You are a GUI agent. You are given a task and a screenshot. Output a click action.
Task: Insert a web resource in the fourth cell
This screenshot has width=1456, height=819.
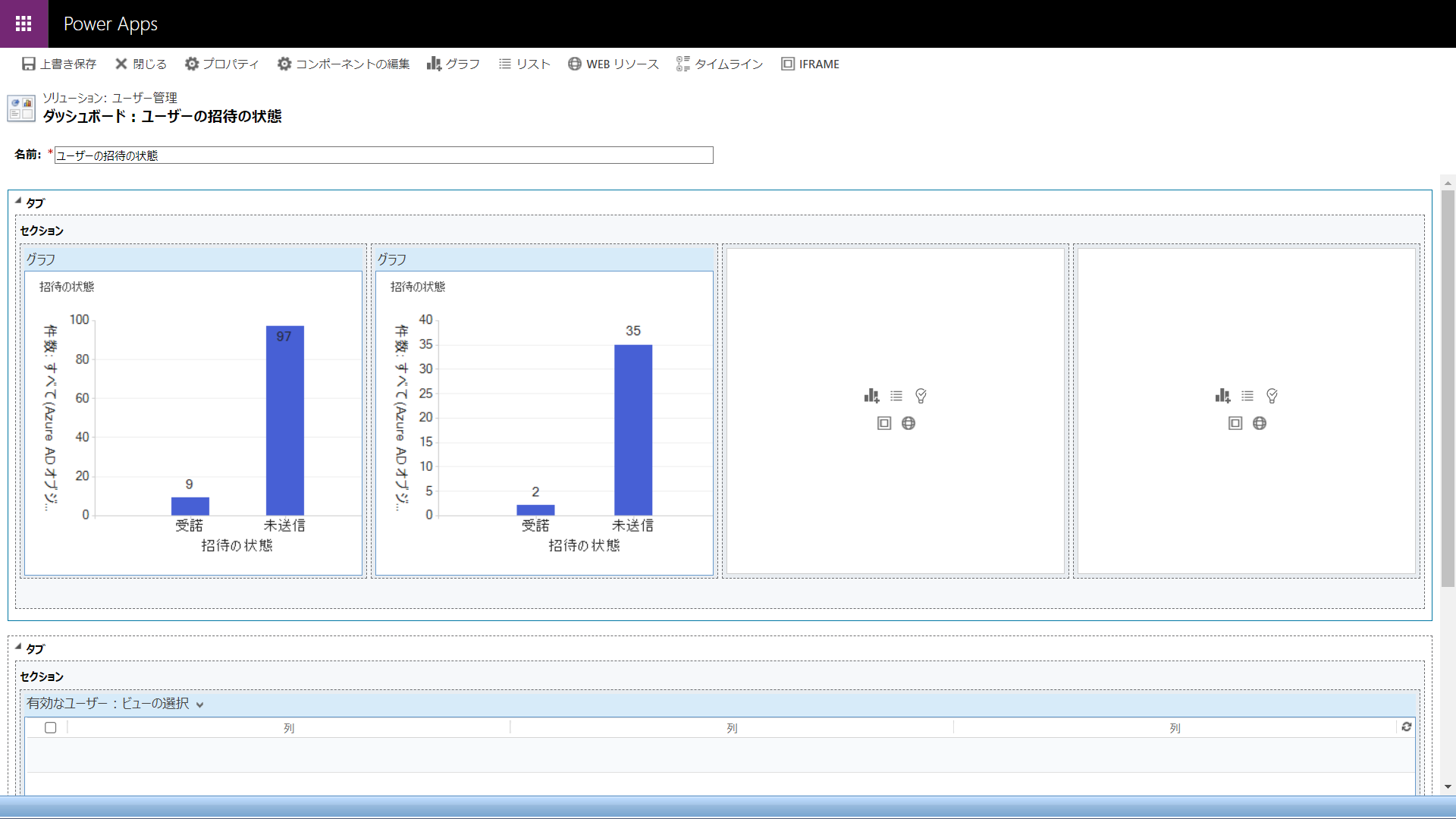point(1260,423)
